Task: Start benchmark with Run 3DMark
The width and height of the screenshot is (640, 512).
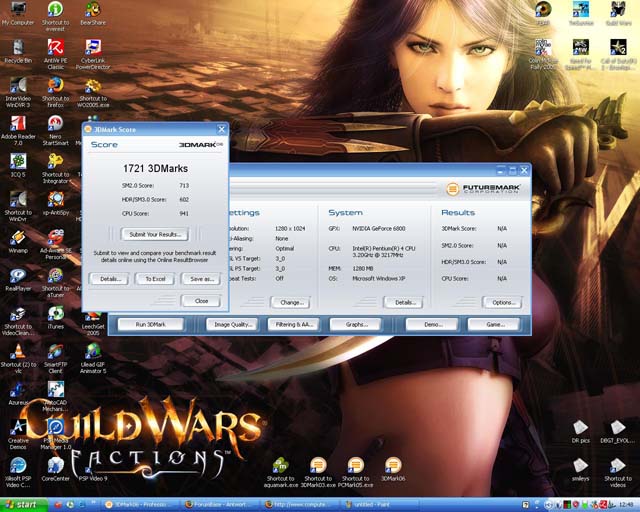Action: click(151, 325)
